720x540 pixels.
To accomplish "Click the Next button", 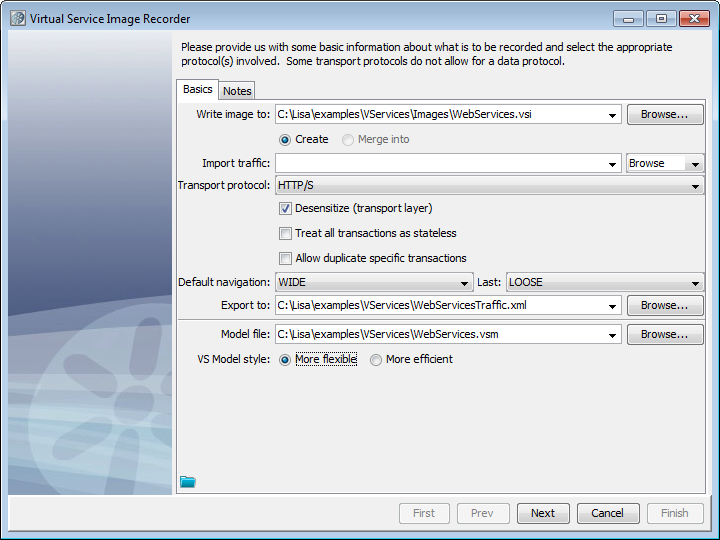I will (543, 513).
